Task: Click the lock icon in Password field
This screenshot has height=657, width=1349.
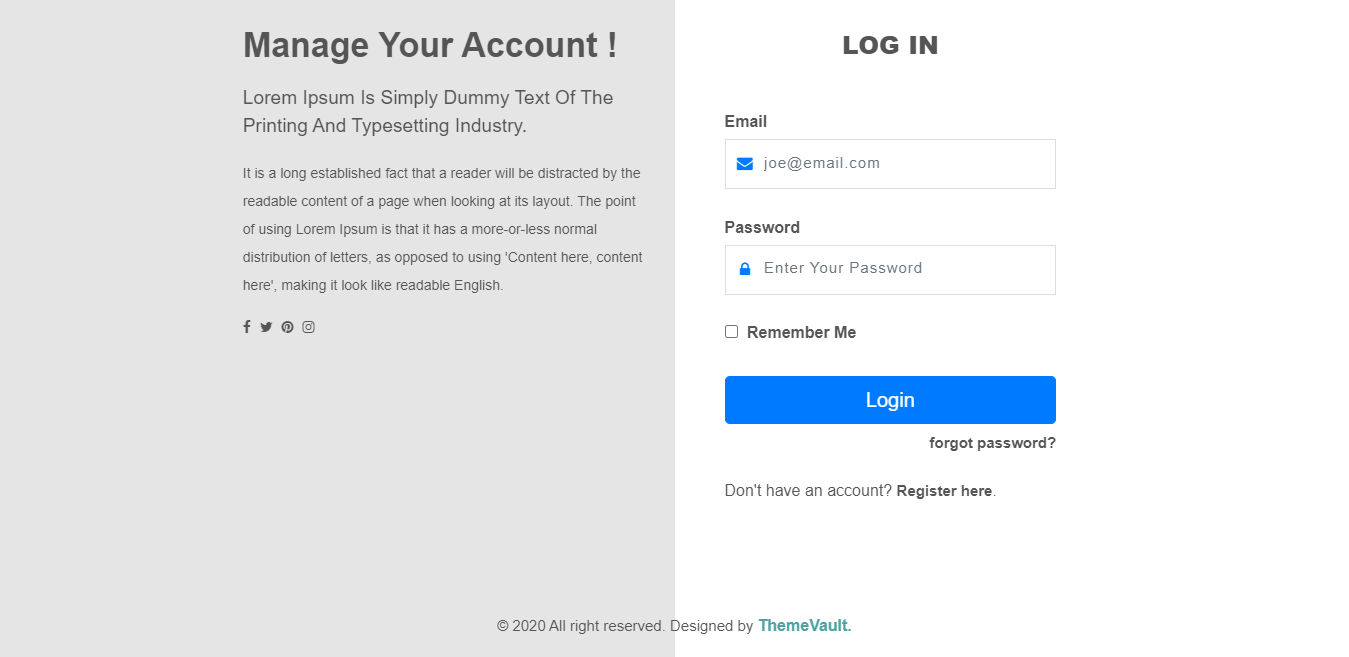Action: coord(745,269)
